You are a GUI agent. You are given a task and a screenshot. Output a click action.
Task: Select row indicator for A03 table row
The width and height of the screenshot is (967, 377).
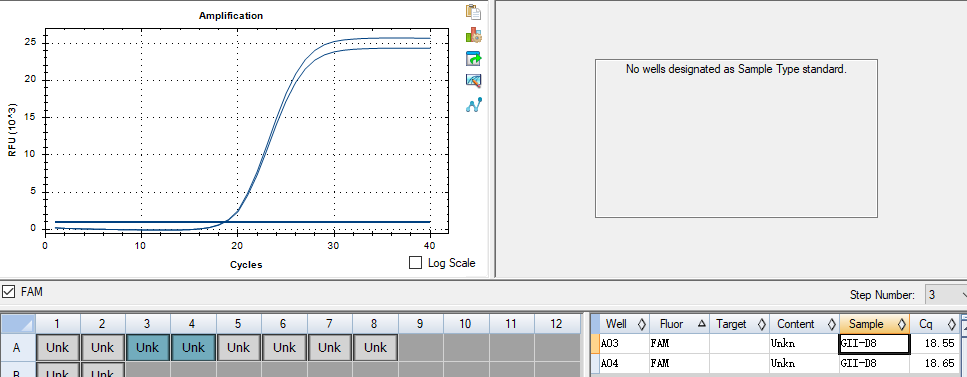pyautogui.click(x=595, y=344)
